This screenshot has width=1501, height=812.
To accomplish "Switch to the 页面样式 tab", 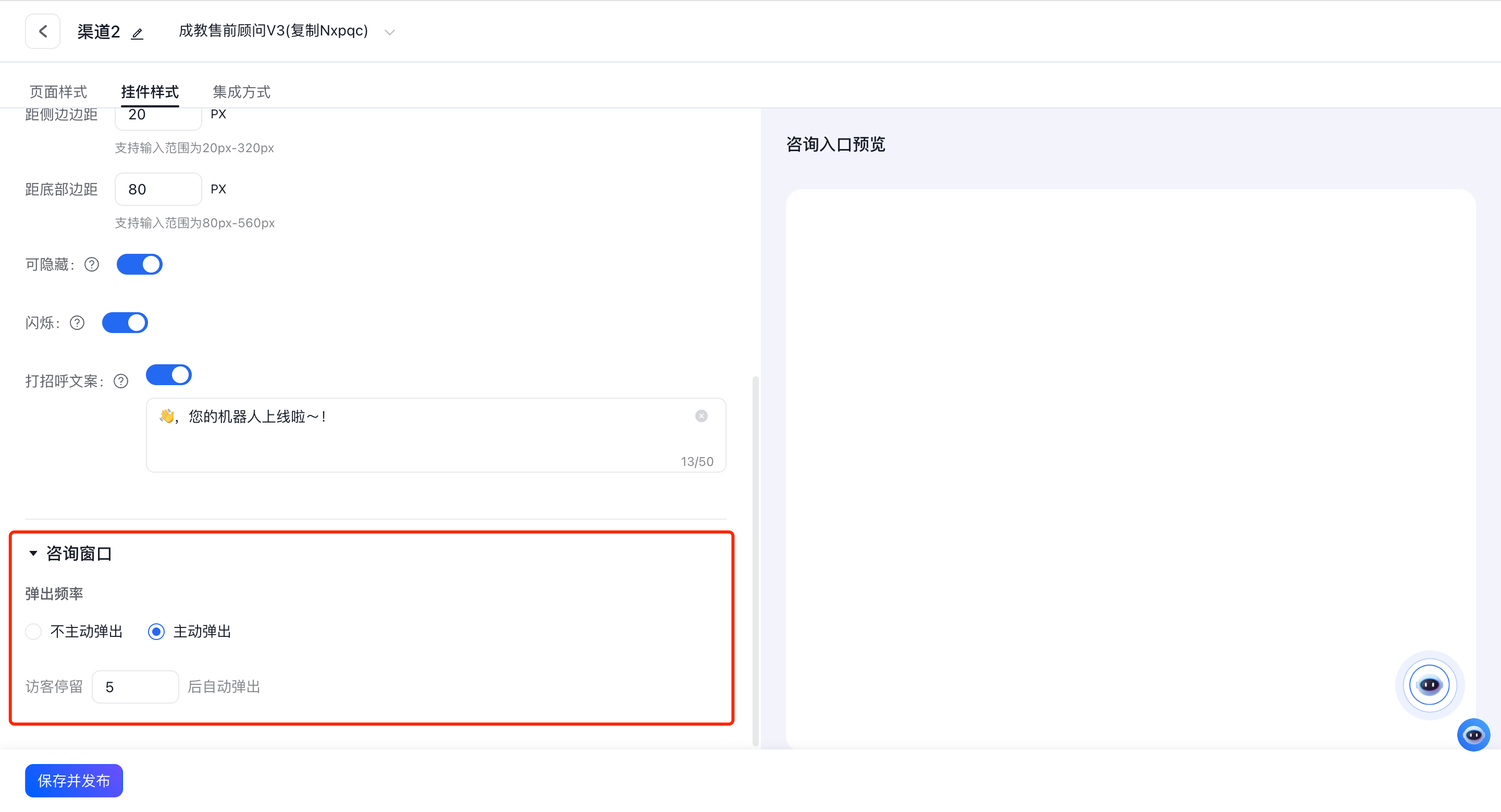I will (57, 91).
